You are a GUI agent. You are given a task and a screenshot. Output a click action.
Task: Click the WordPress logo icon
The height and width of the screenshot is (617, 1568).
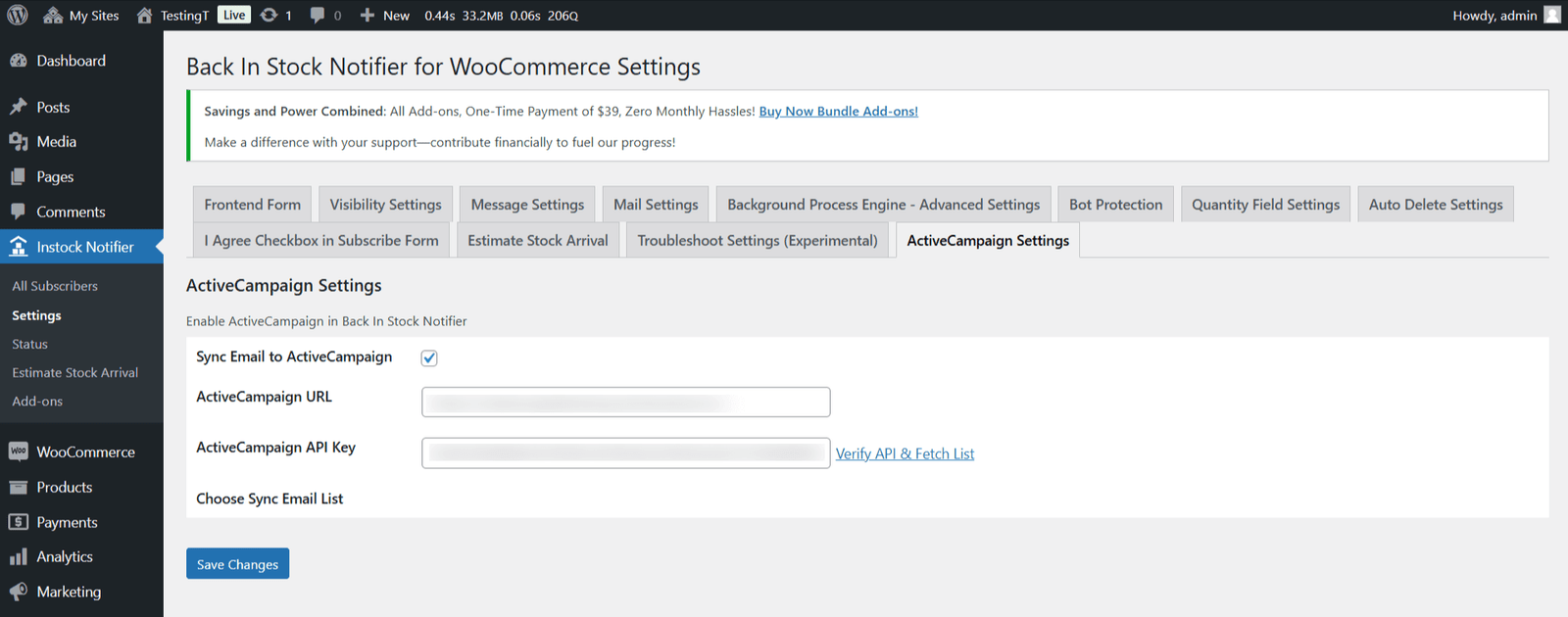point(18,15)
